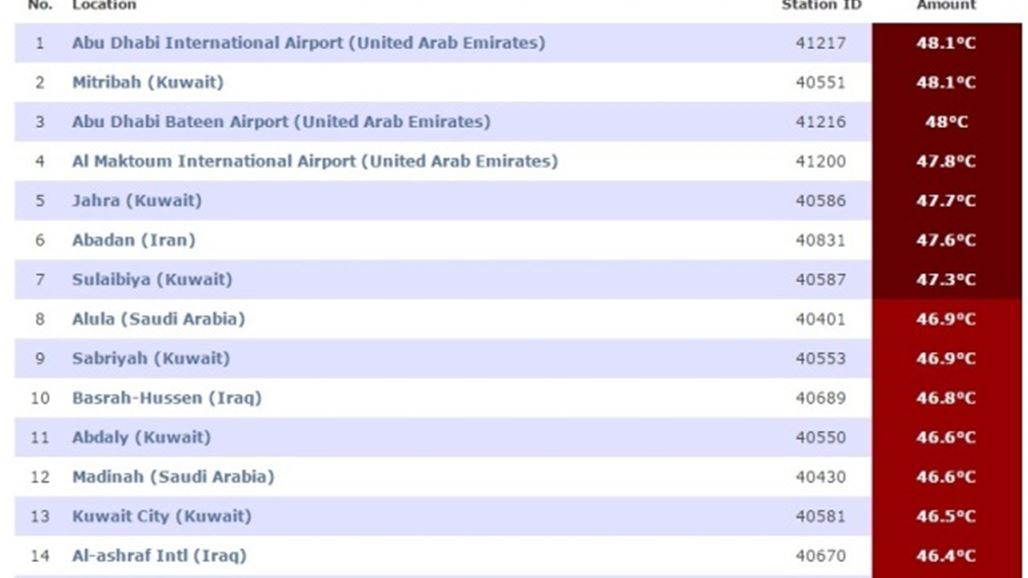Open the Mitribah (Kuwait) location link

point(148,83)
